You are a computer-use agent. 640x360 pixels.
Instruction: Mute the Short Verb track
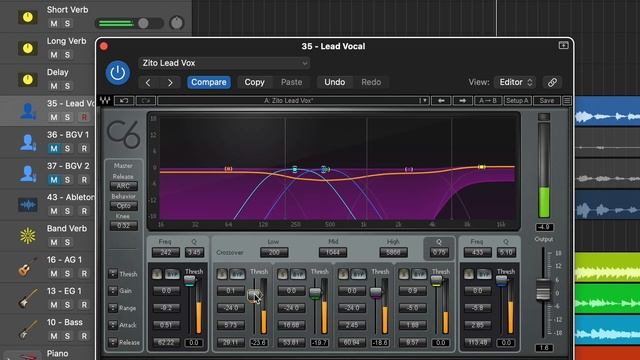[x=53, y=23]
